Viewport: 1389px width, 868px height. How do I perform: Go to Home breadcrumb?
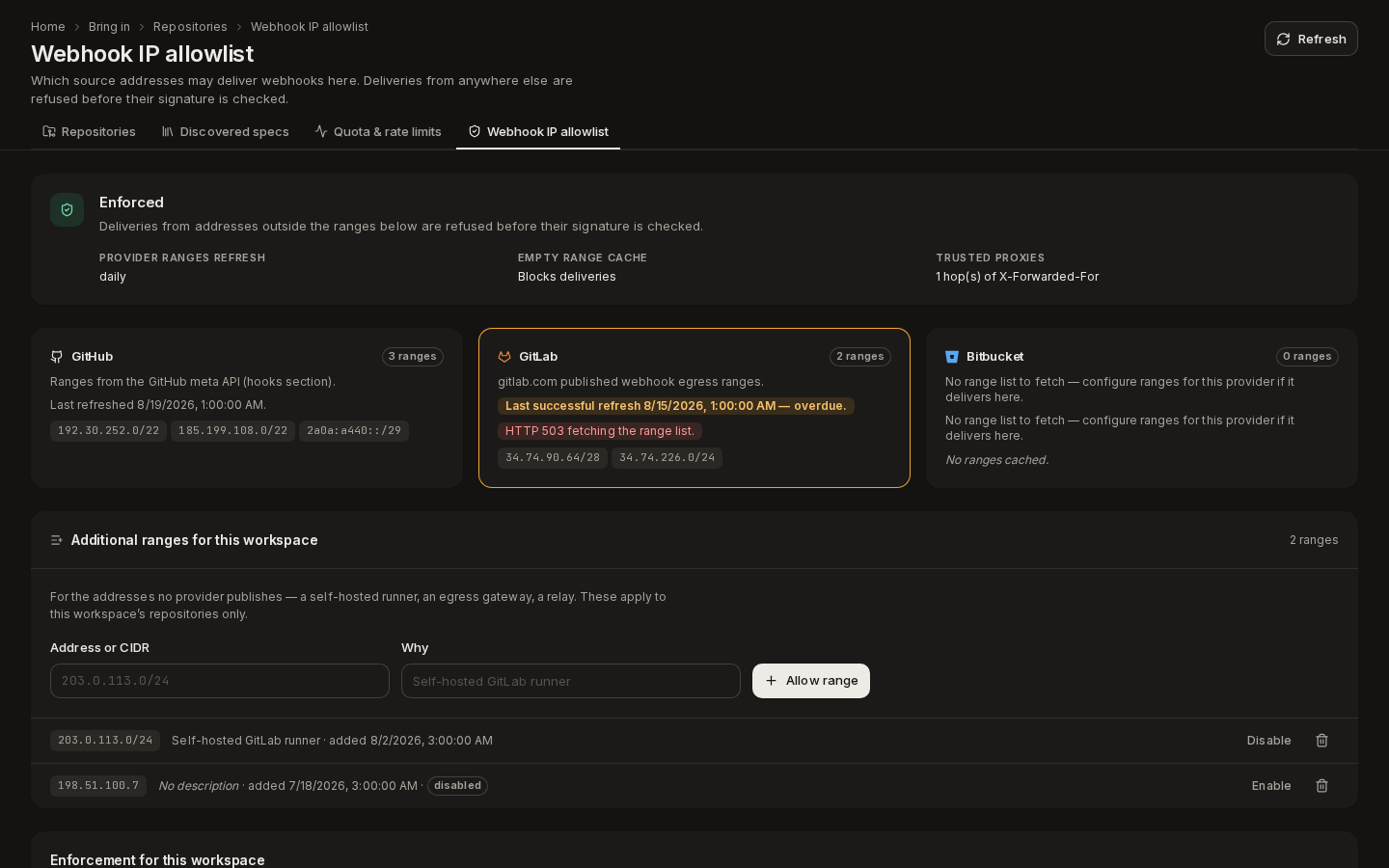pos(48,27)
